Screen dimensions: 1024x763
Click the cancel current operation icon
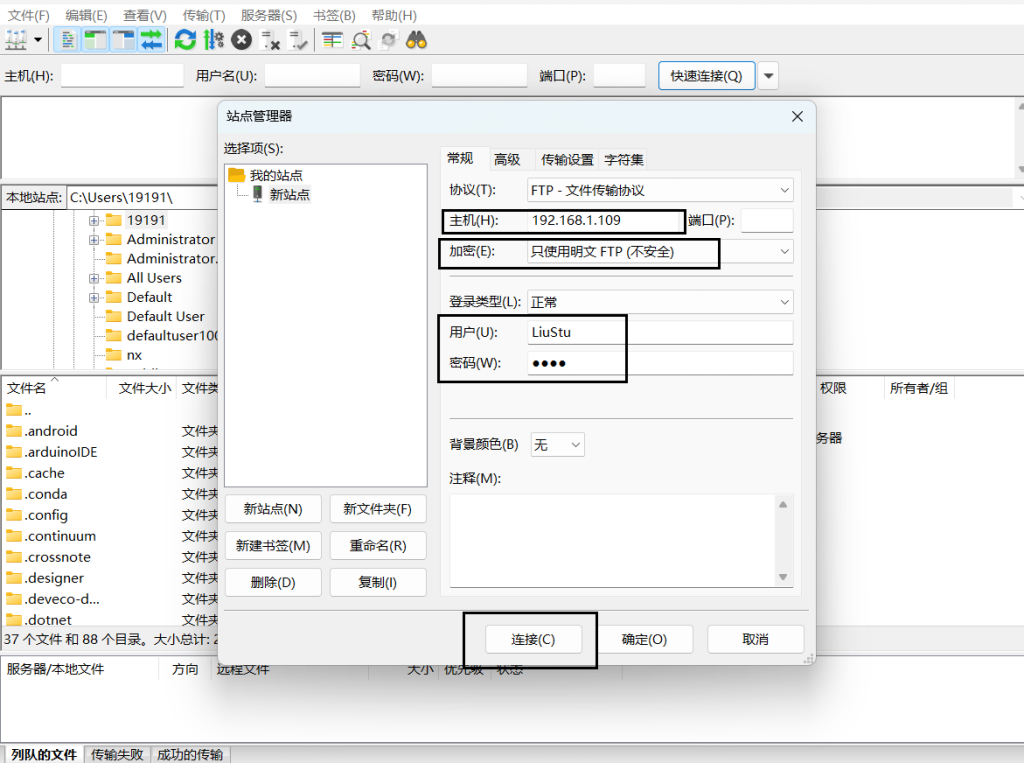tap(241, 39)
